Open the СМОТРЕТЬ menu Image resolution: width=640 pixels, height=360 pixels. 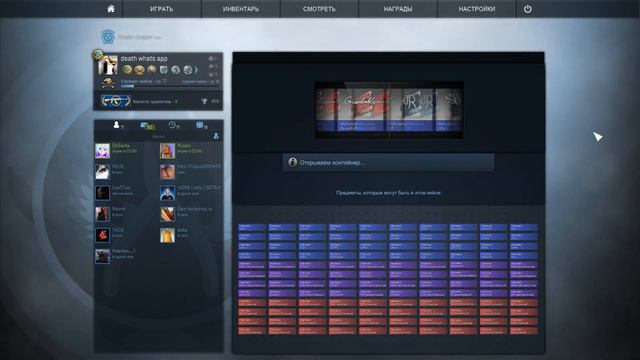[x=319, y=9]
